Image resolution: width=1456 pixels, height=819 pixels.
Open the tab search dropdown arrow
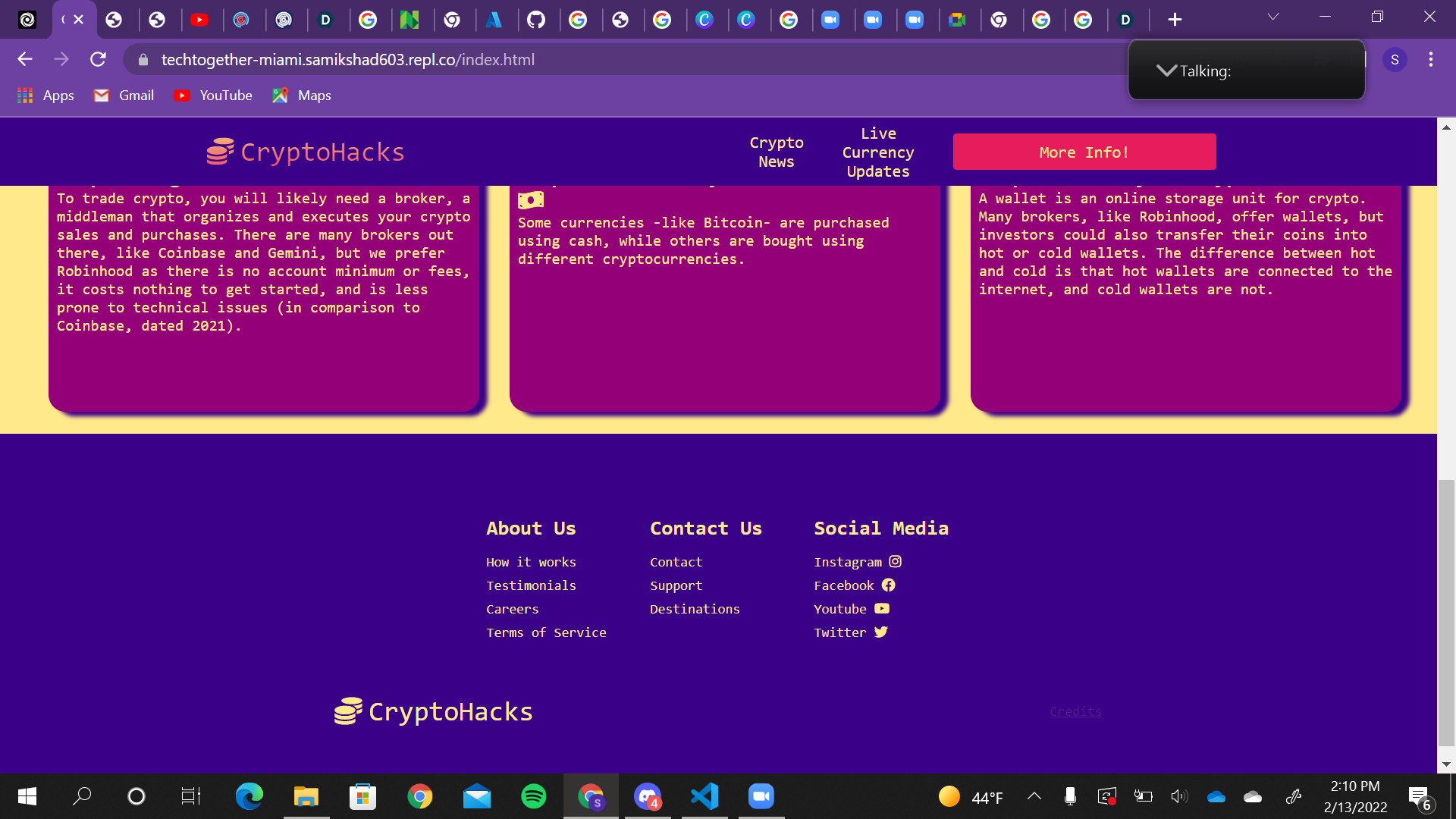pos(1273,17)
